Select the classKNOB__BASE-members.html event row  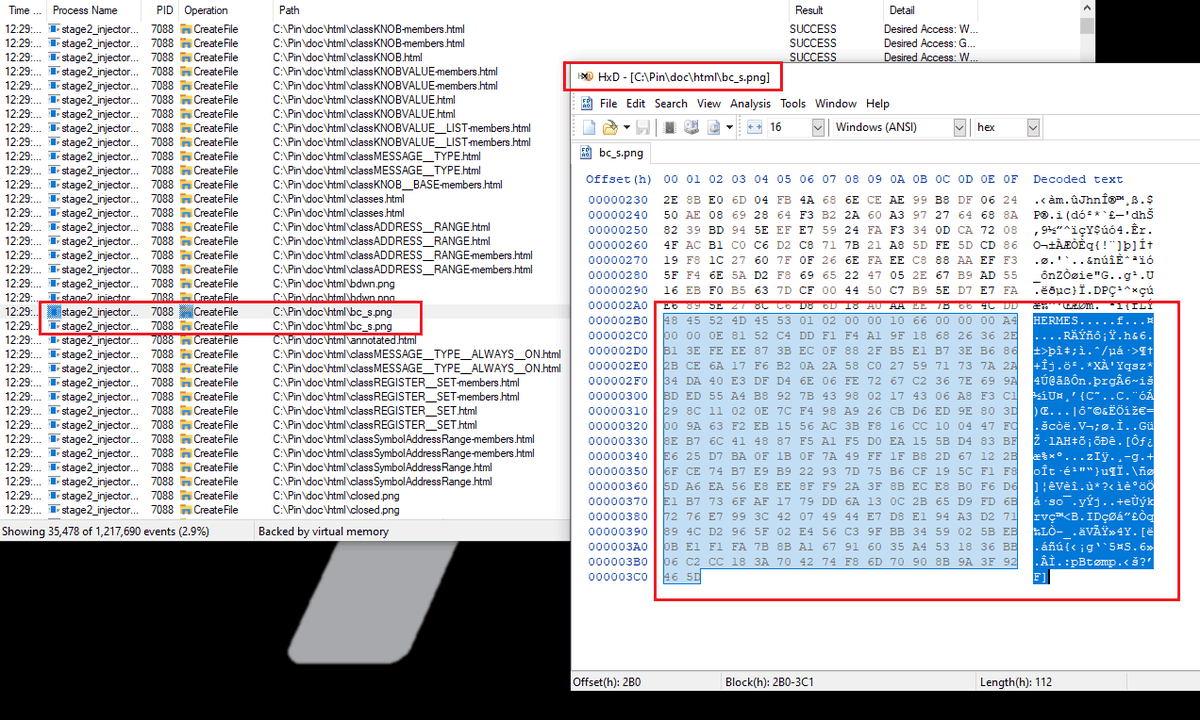pyautogui.click(x=285, y=184)
